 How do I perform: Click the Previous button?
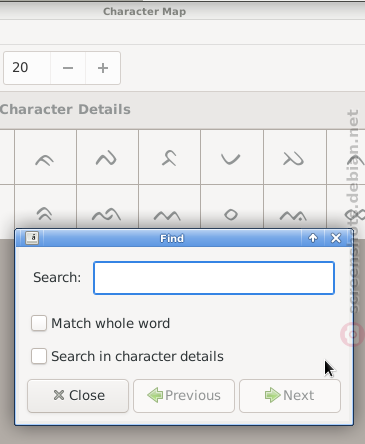184,396
